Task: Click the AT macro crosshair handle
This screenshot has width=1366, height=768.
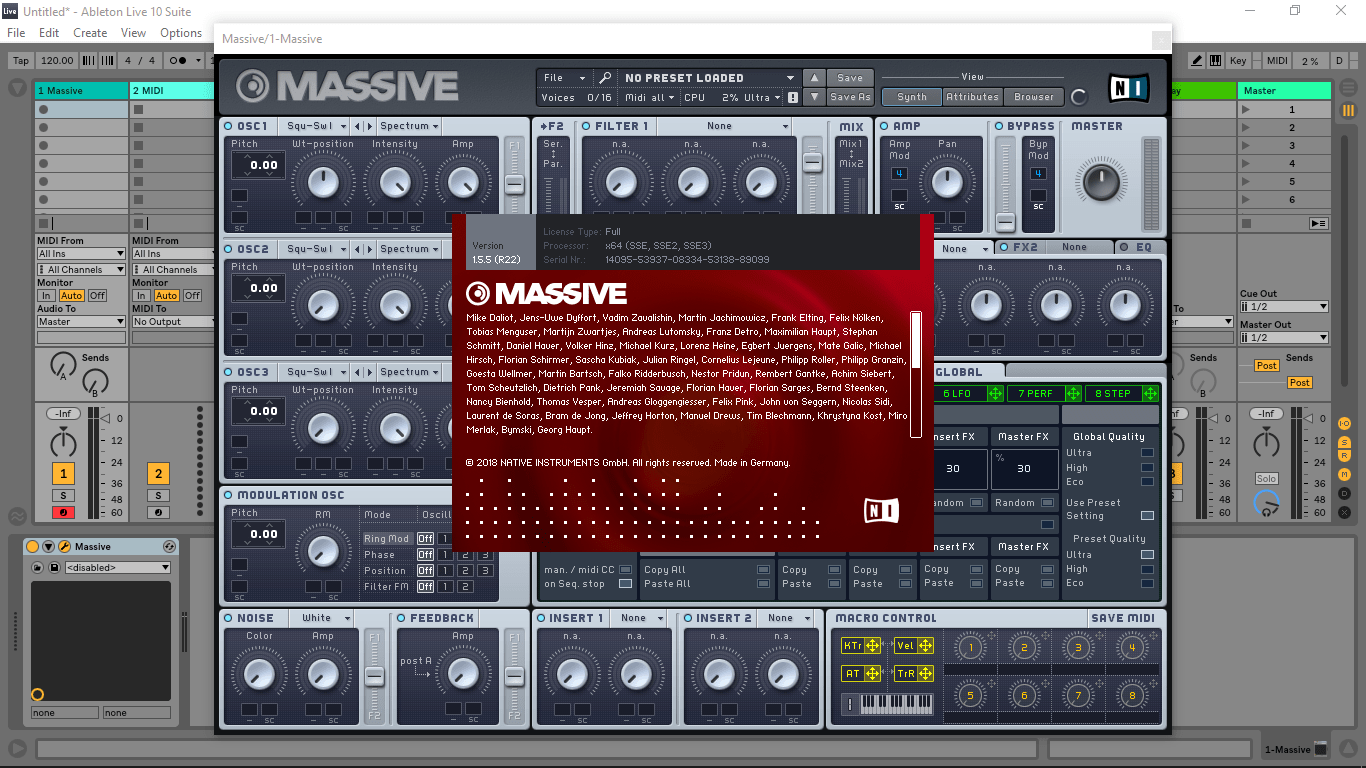Action: pos(873,674)
